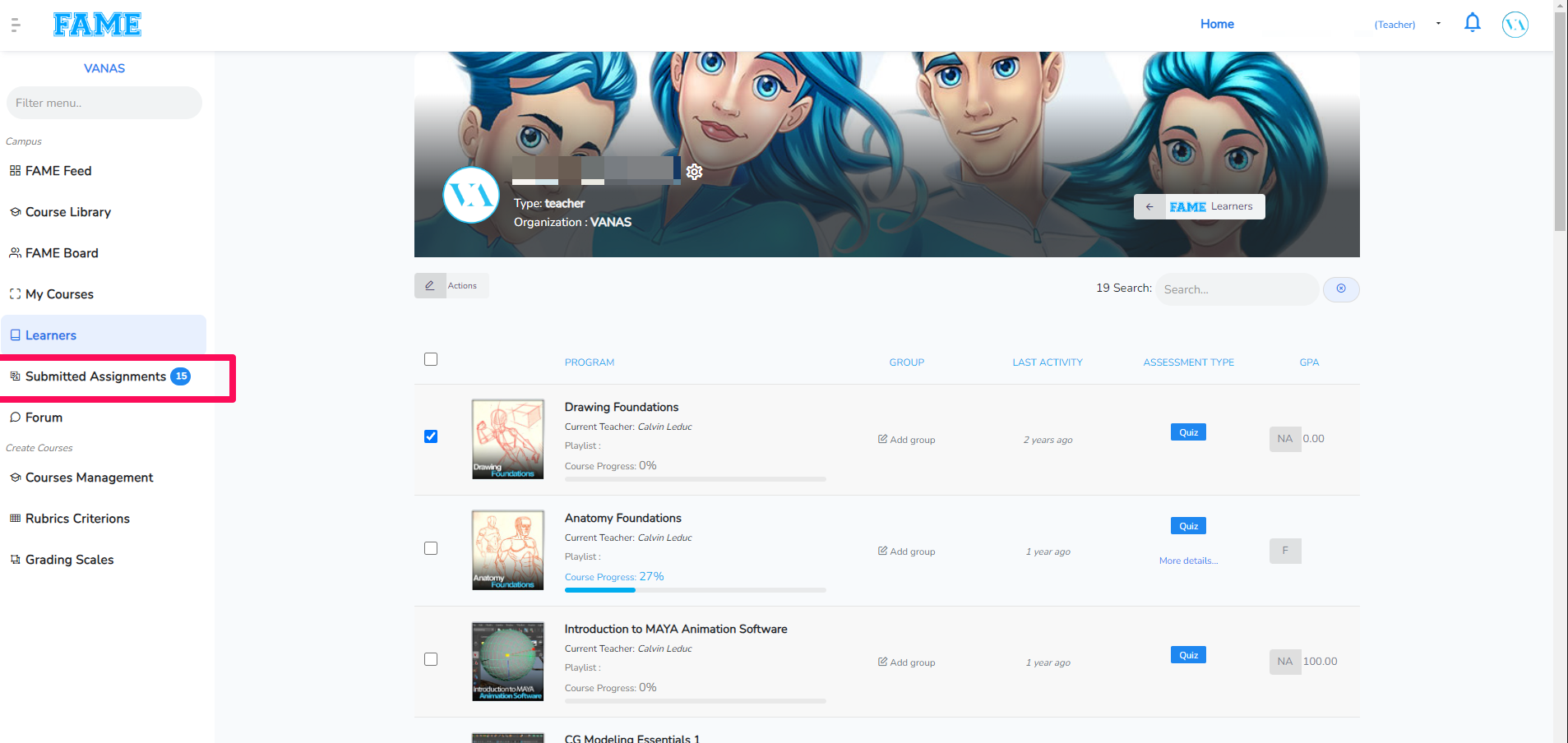Click the 100.00 GPA value

pos(1320,662)
